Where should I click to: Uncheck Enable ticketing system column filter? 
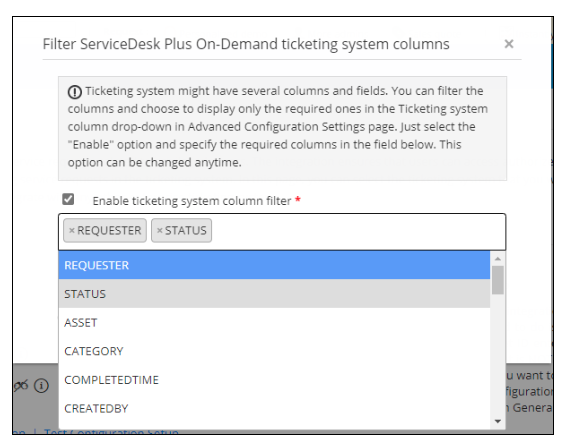click(x=68, y=199)
